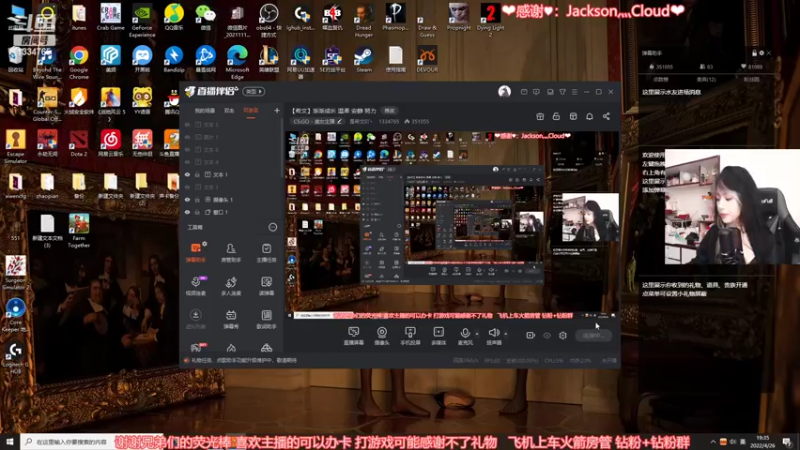
Task: Toggle visibility eye of 文本 5 layer
Action: pyautogui.click(x=187, y=124)
